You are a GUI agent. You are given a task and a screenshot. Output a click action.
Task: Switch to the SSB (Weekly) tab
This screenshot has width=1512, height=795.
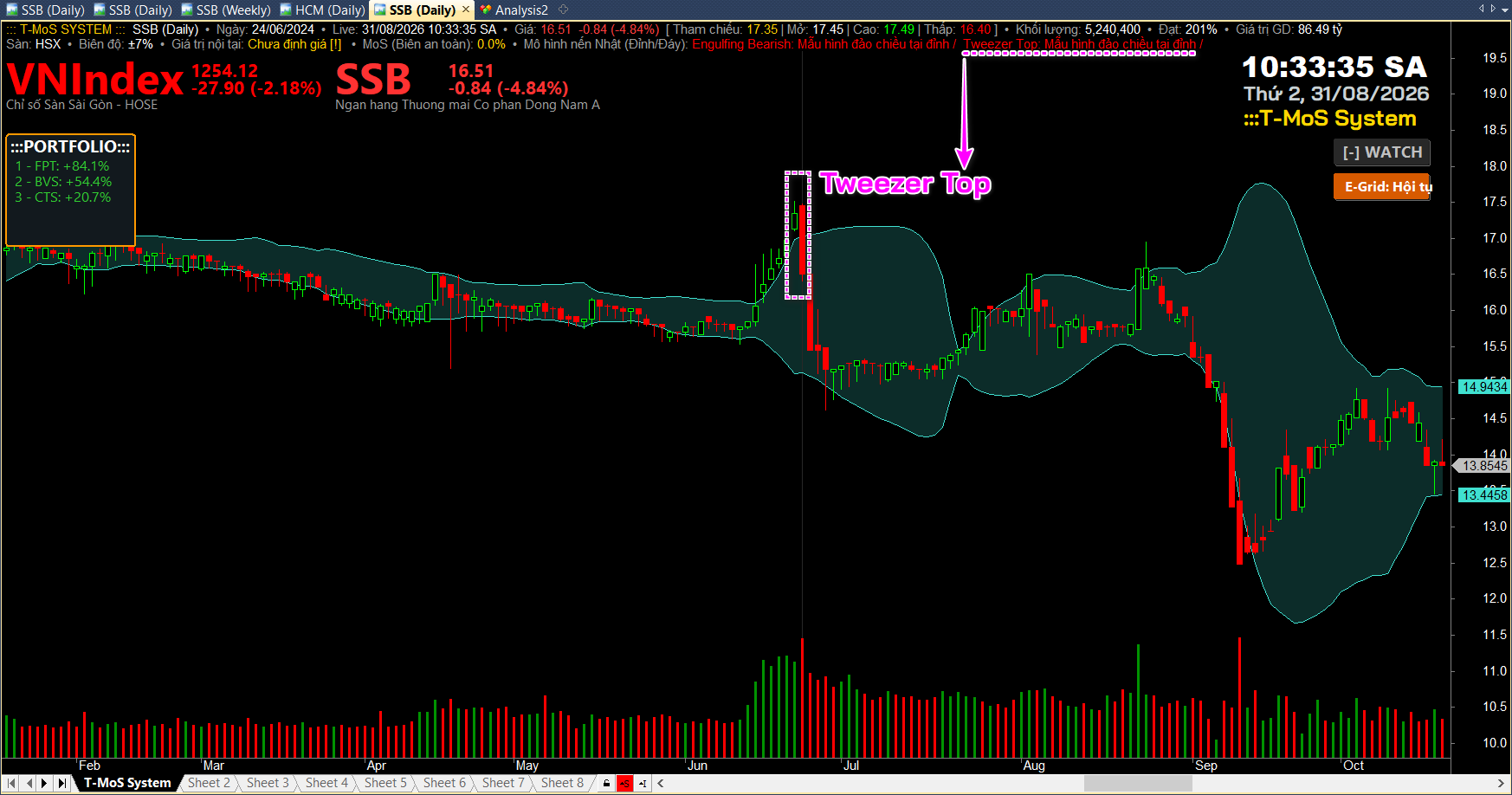point(226,10)
